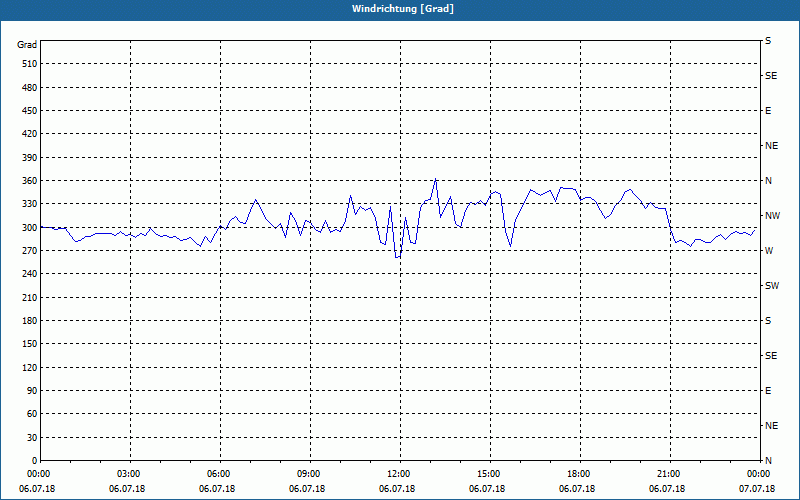
Task: Click the 00:00 label above 07.07.18
Action: pyautogui.click(x=757, y=474)
